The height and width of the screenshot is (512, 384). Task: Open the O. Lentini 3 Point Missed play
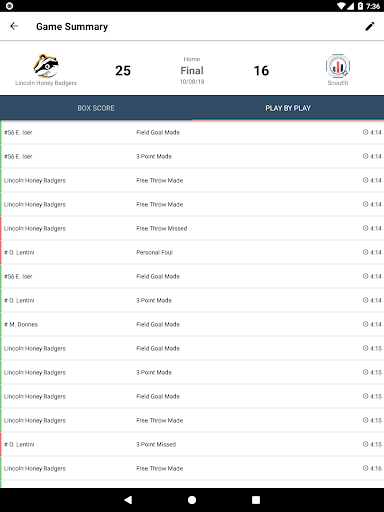click(x=192, y=444)
